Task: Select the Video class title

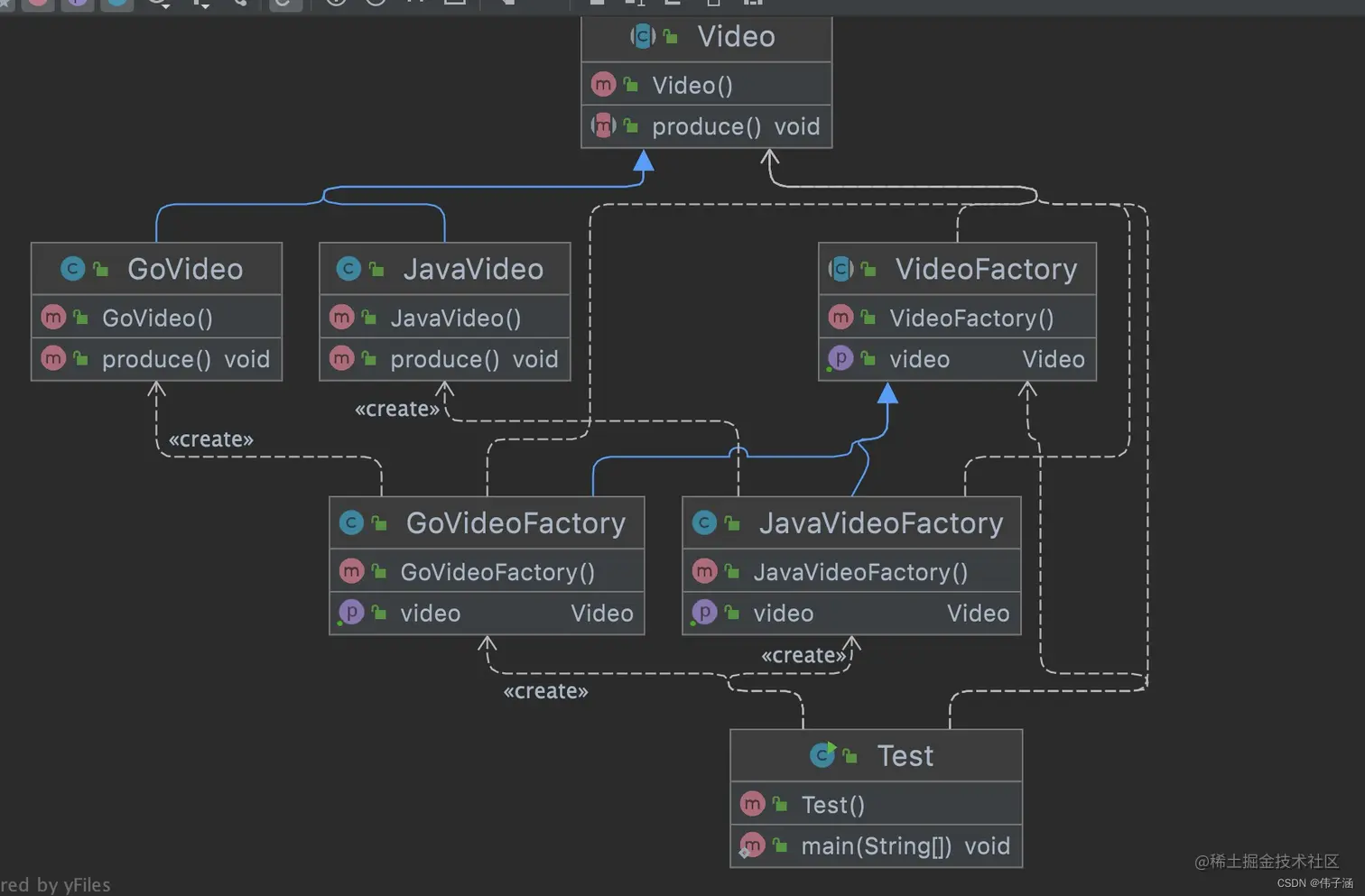Action: click(736, 36)
